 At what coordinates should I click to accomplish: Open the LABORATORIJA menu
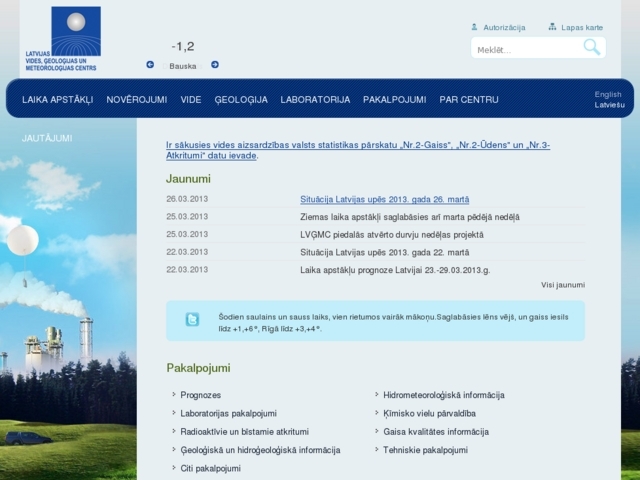315,100
